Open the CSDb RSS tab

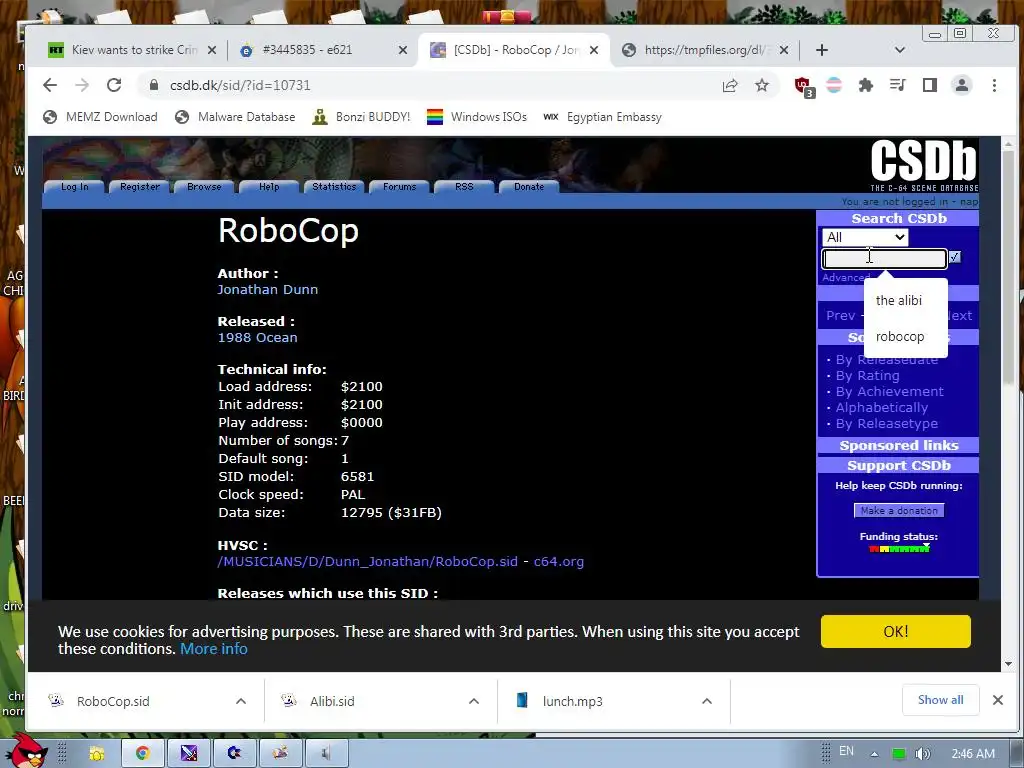click(464, 187)
